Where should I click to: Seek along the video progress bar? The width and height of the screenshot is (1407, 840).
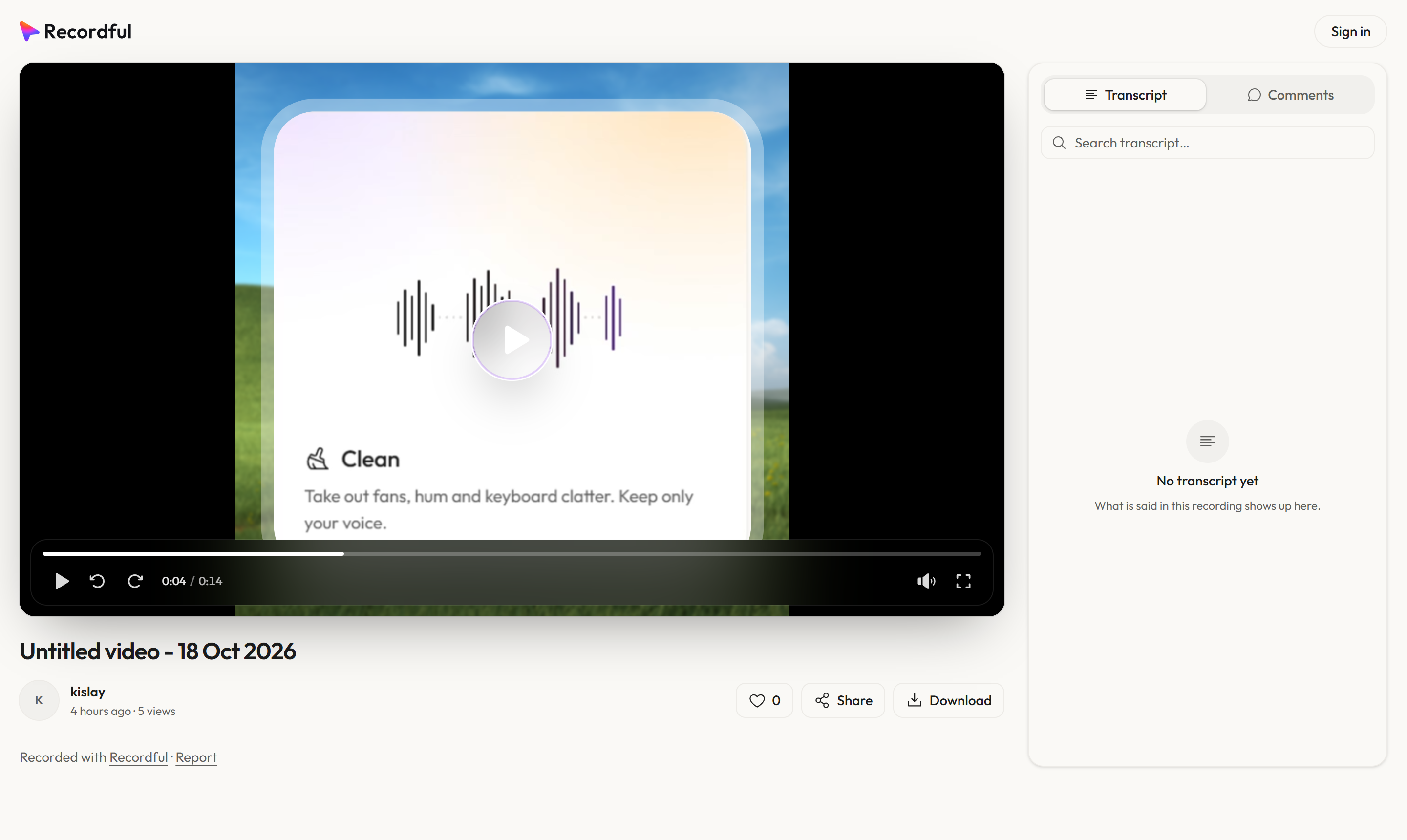(x=512, y=554)
